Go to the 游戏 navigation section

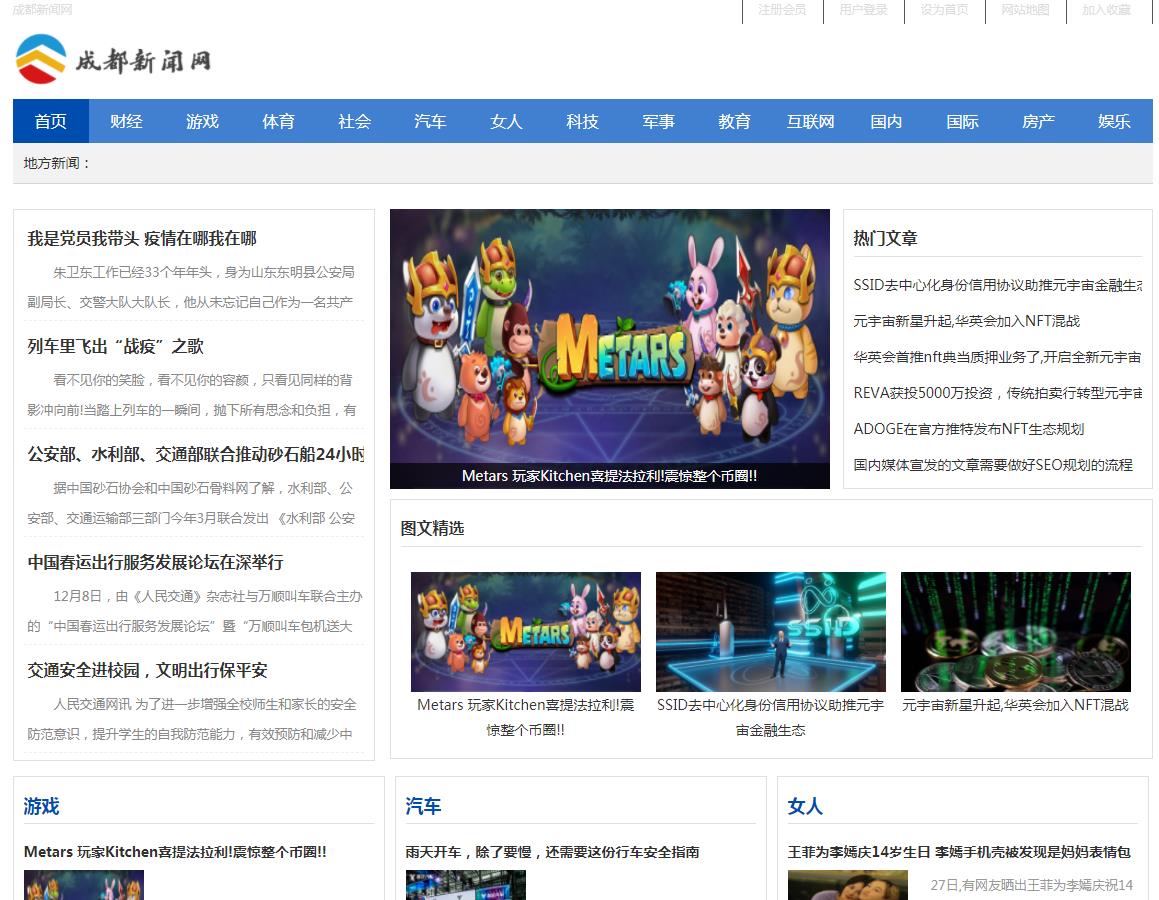203,121
